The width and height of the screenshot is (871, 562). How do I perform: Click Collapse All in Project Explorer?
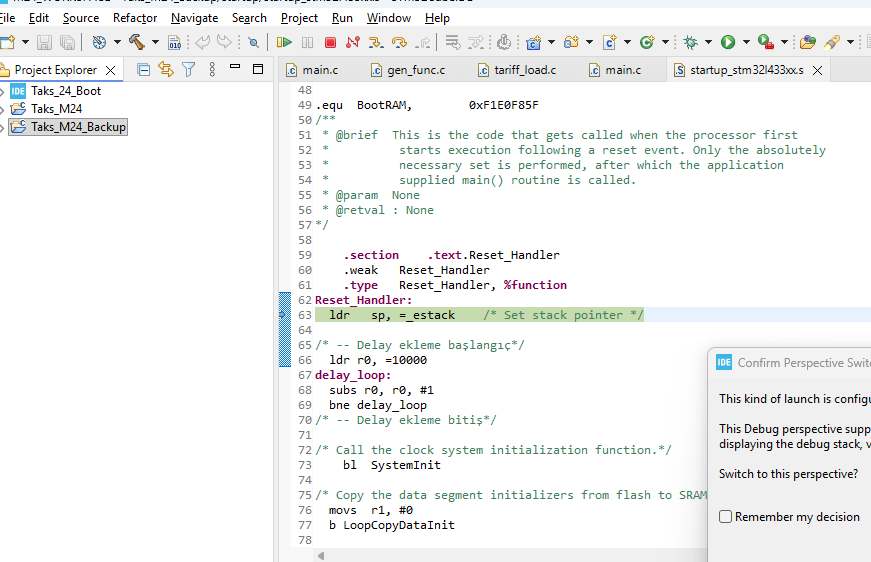(143, 70)
